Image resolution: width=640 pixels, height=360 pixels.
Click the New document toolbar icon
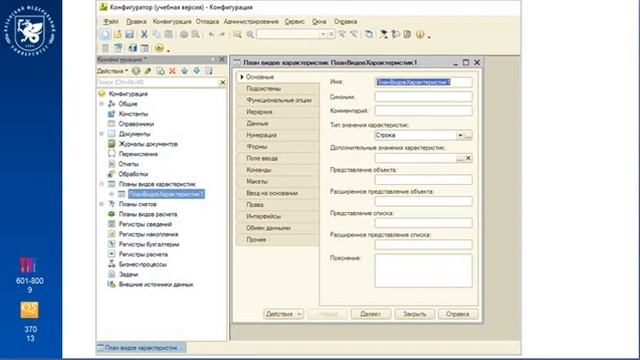[105, 34]
